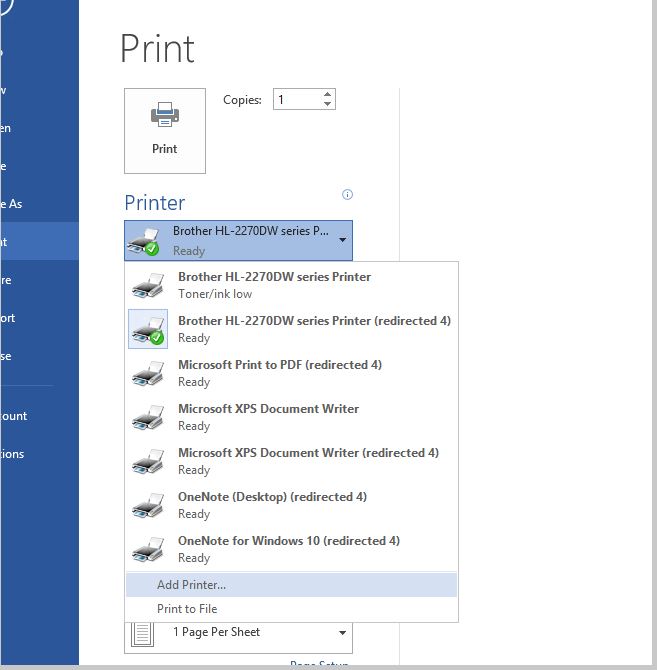
Task: Click the OneNote for Windows 10 printer icon
Action: (x=148, y=550)
